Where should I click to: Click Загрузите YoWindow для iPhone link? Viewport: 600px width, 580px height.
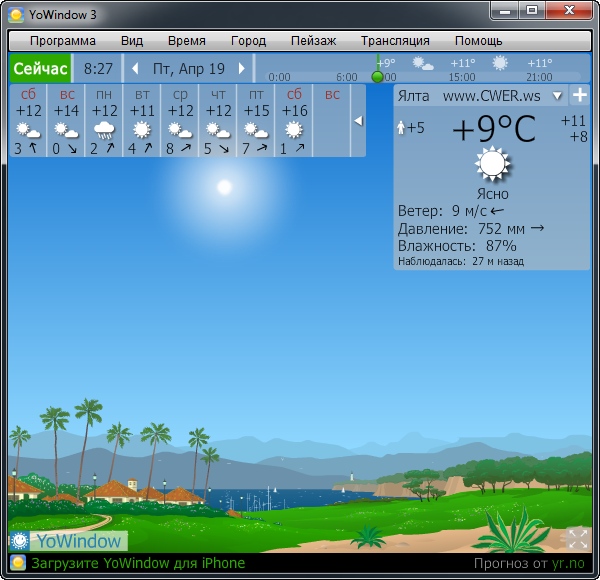coord(138,563)
